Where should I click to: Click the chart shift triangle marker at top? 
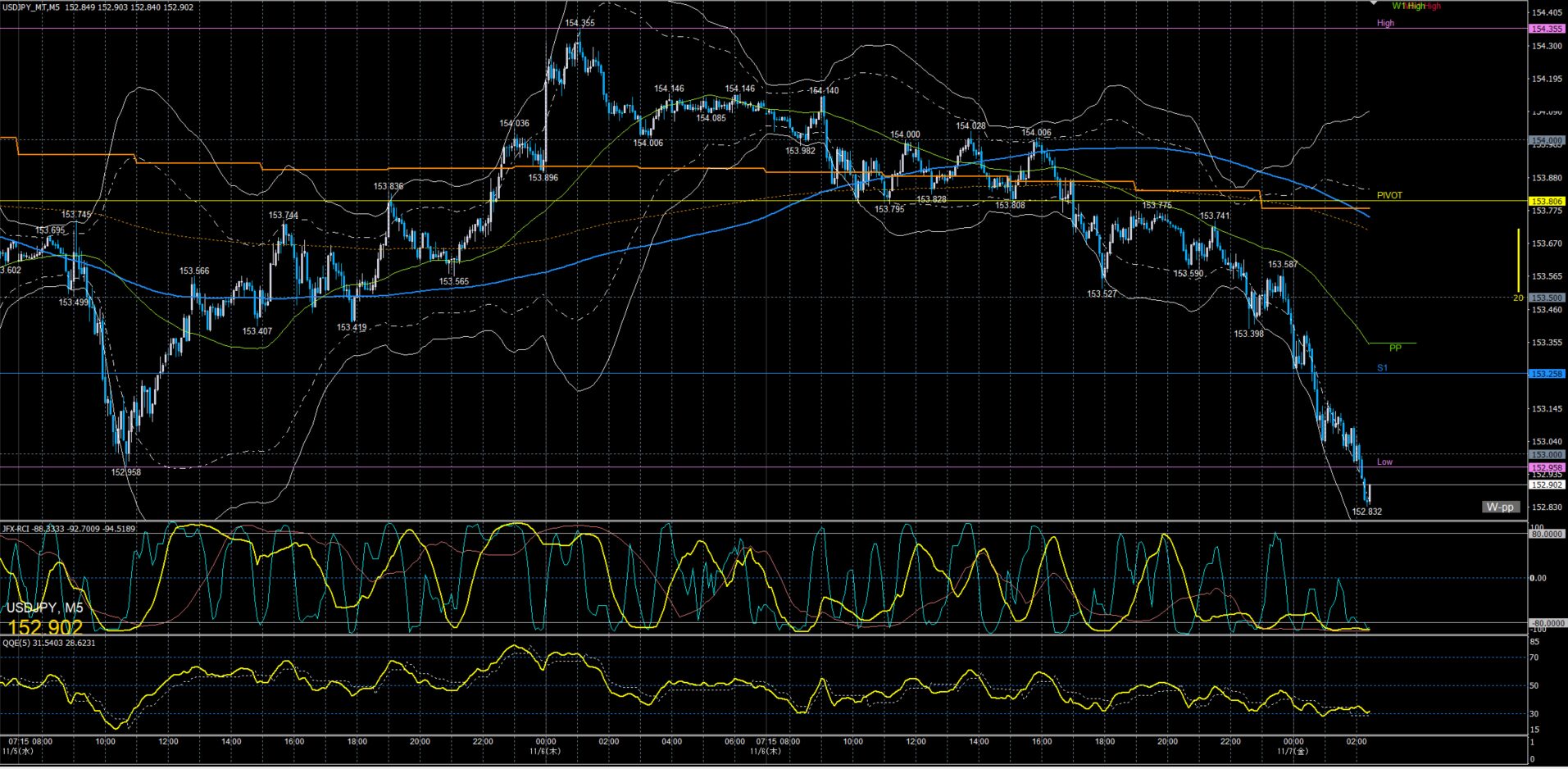coord(1374,4)
